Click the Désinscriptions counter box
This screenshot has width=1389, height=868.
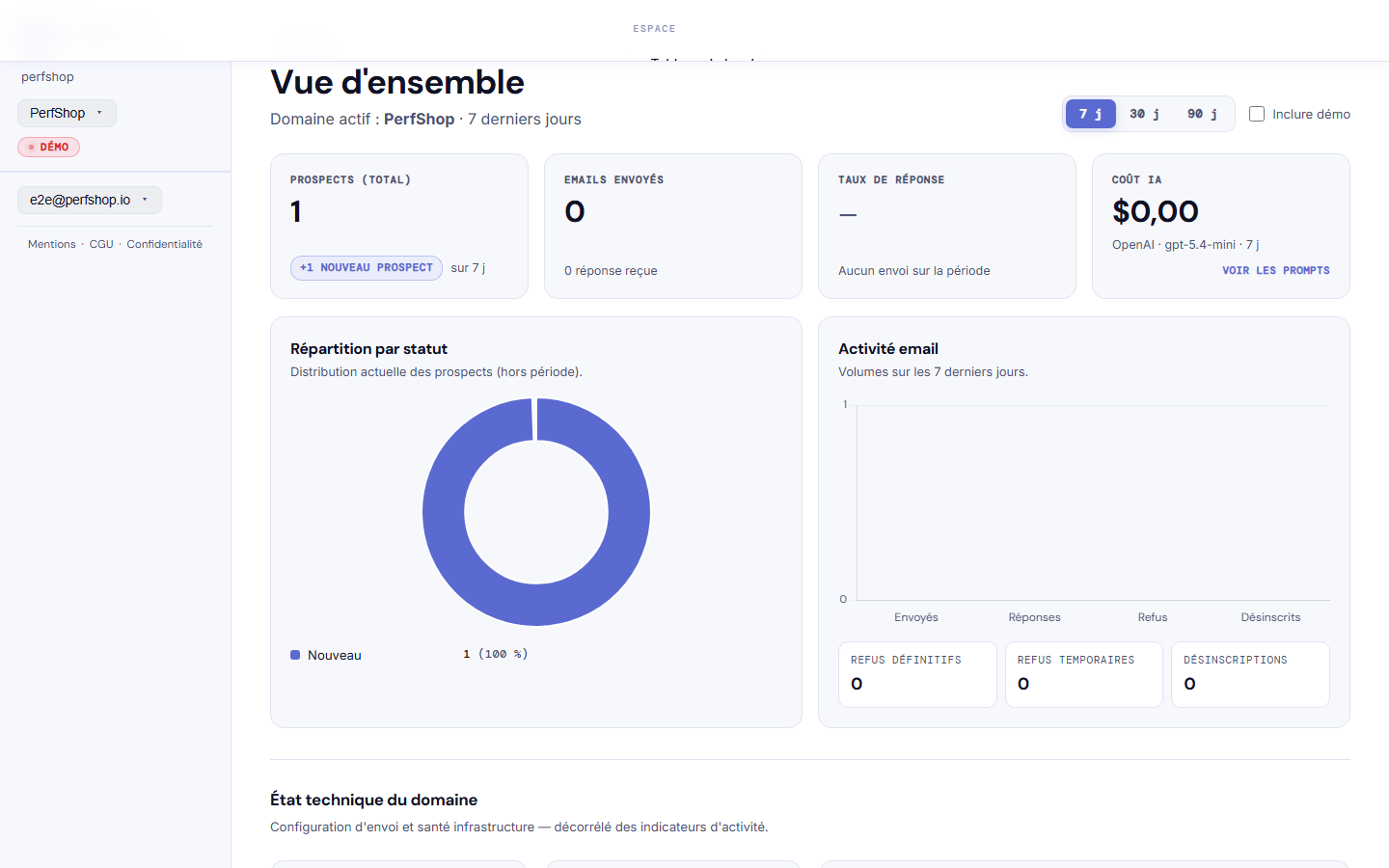pyautogui.click(x=1251, y=674)
